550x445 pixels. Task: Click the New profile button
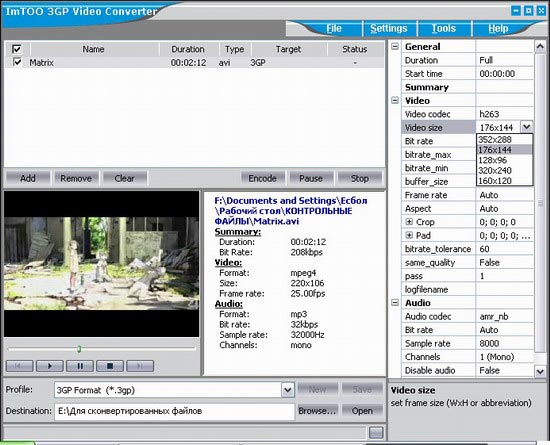pyautogui.click(x=317, y=389)
